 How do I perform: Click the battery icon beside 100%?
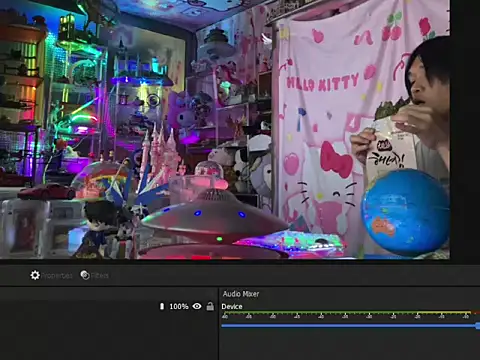click(x=162, y=306)
